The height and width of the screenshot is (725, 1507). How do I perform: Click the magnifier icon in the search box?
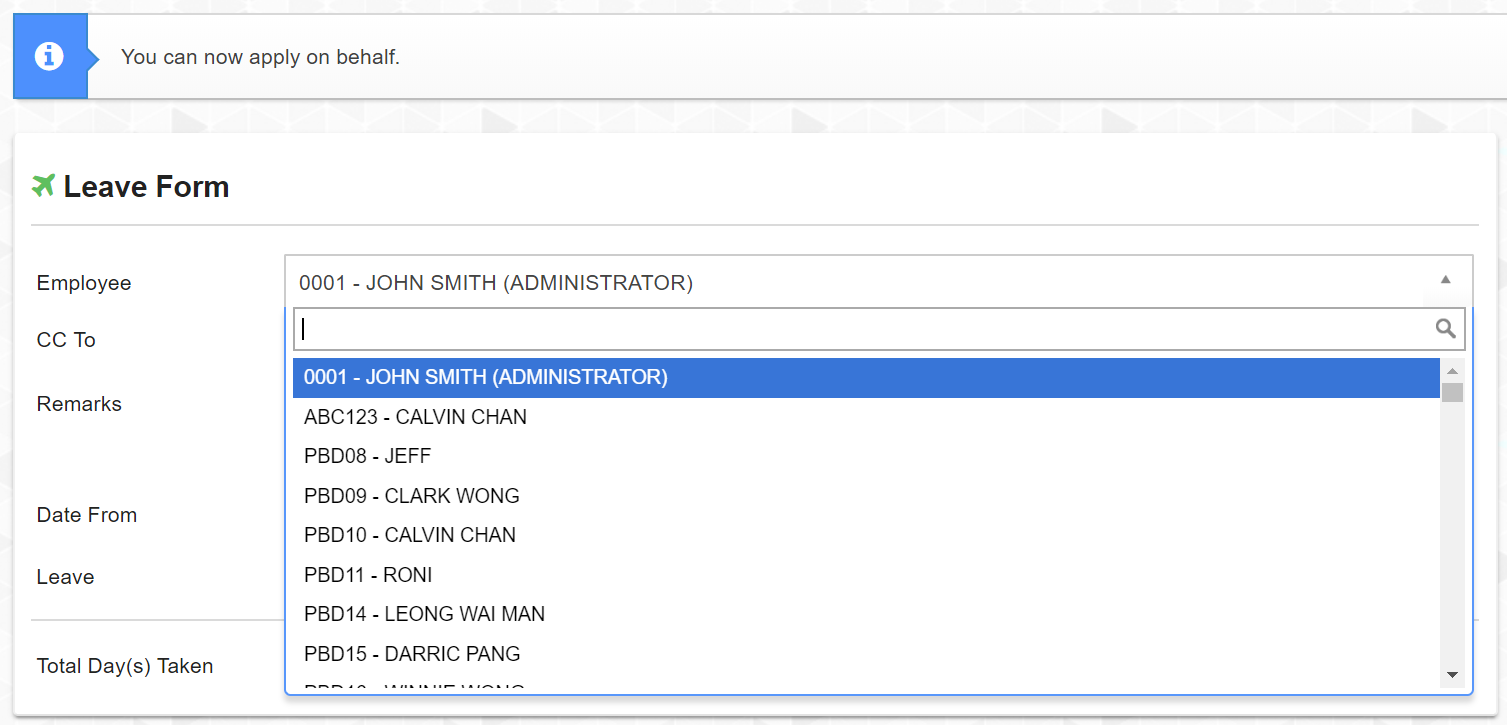tap(1445, 328)
